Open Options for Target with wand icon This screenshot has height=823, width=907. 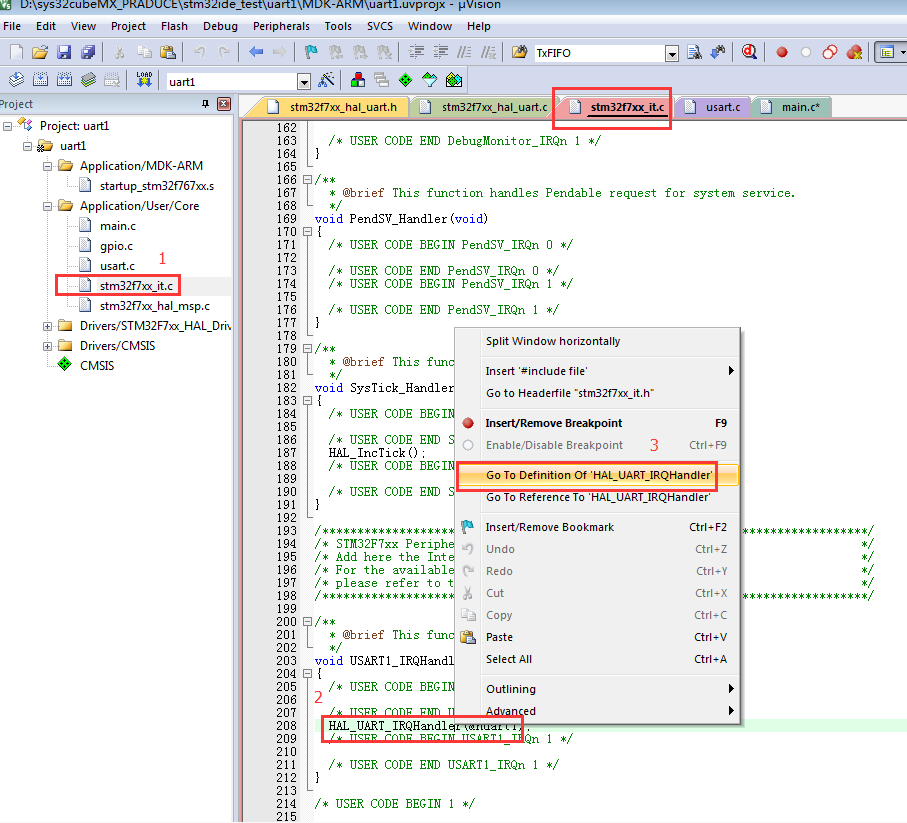click(325, 79)
